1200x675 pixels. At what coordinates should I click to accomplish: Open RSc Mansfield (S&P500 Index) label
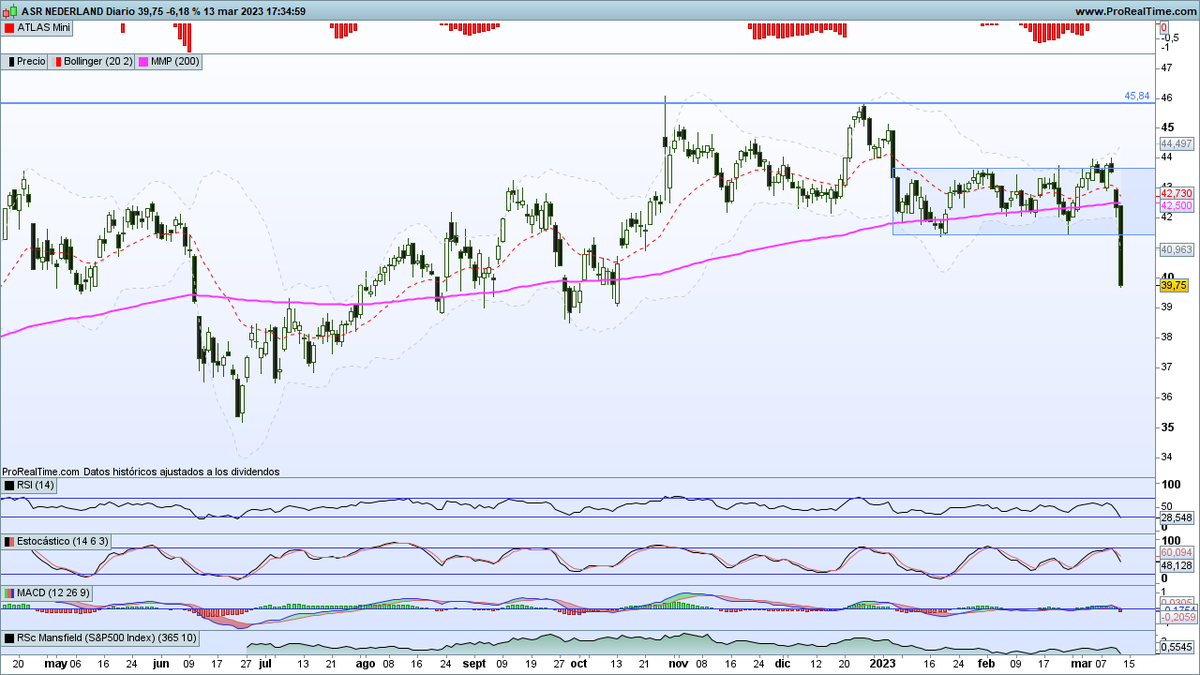point(107,637)
